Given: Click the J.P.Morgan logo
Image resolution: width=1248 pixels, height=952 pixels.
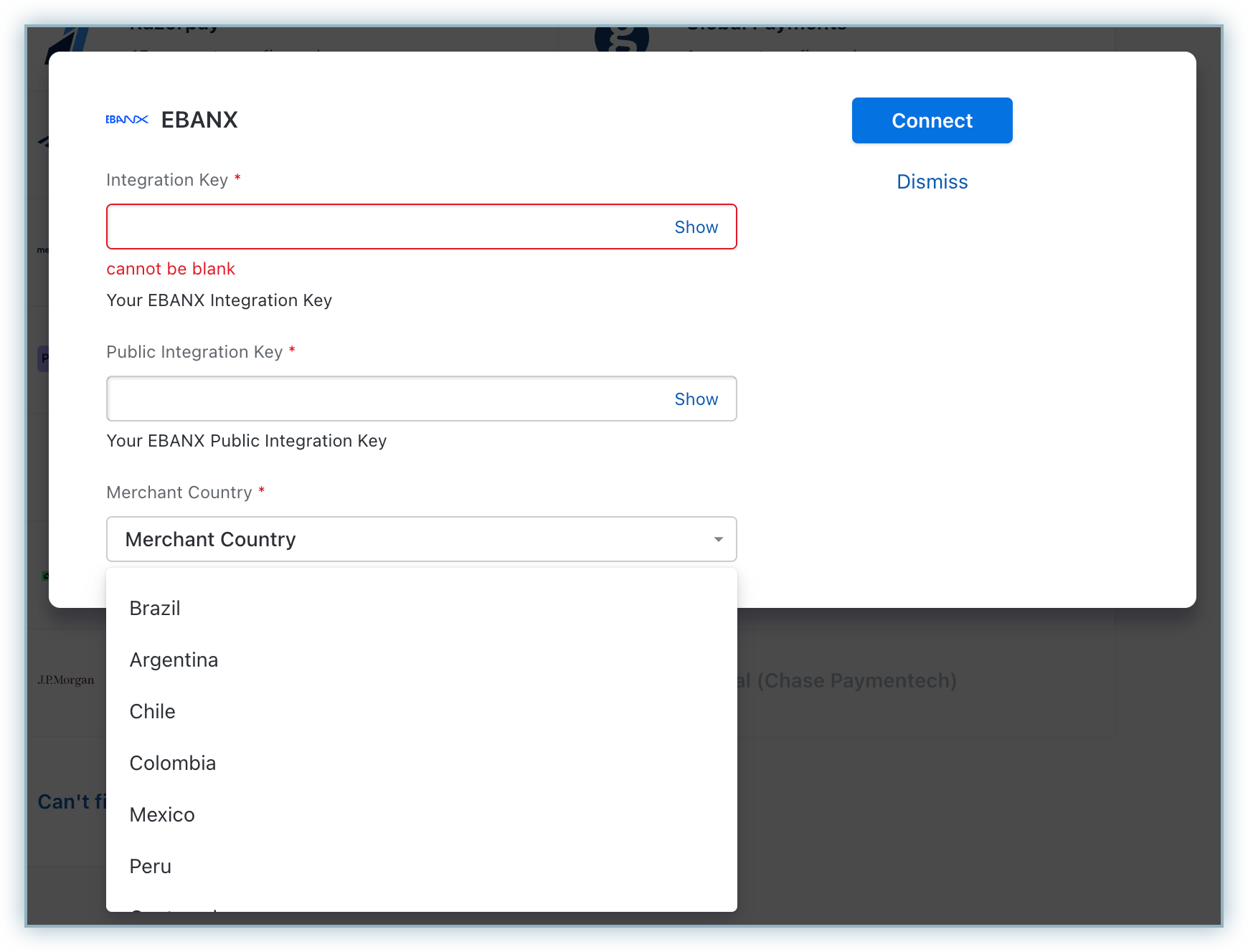Looking at the screenshot, I should [x=66, y=680].
